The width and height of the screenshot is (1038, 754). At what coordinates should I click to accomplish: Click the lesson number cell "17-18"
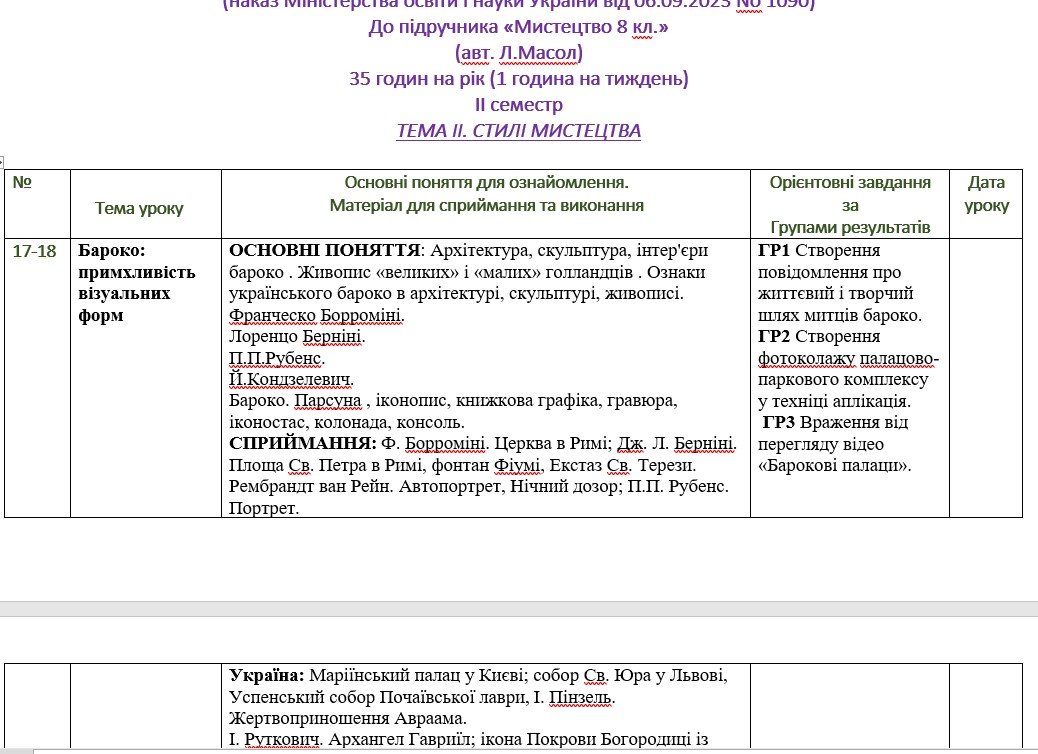(x=34, y=251)
